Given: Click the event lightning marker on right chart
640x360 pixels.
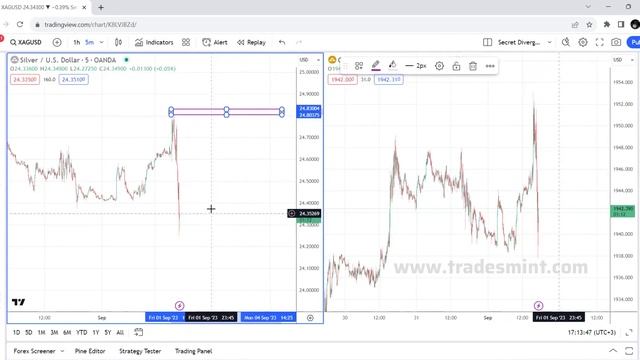Looking at the screenshot, I should [538, 306].
